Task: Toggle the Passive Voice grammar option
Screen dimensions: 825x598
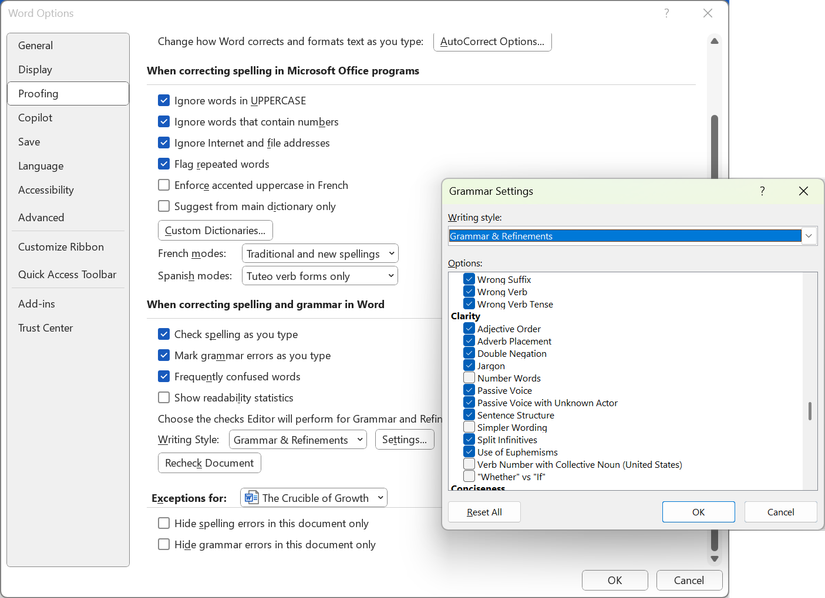Action: pyautogui.click(x=469, y=391)
